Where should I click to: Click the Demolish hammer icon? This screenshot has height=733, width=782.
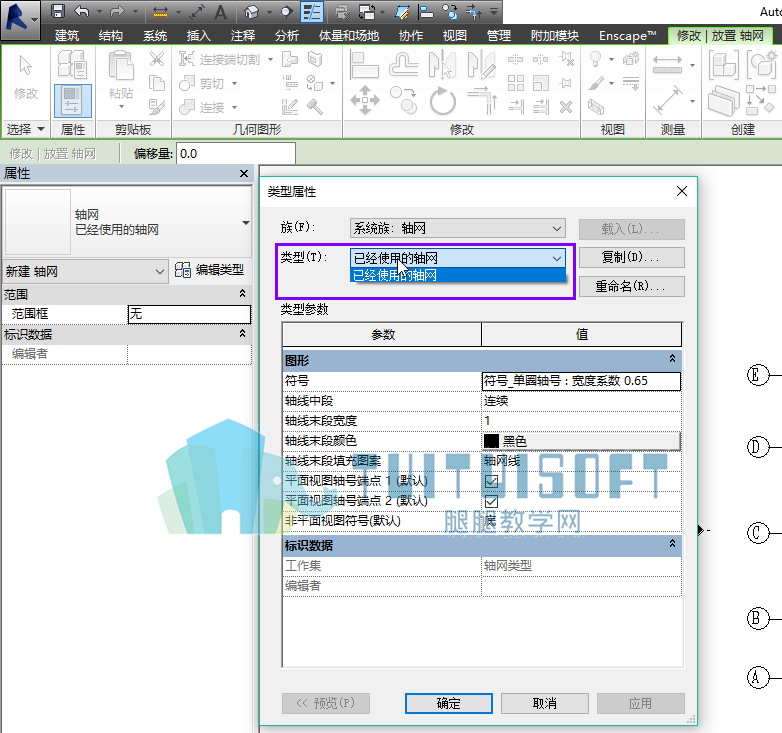click(315, 107)
